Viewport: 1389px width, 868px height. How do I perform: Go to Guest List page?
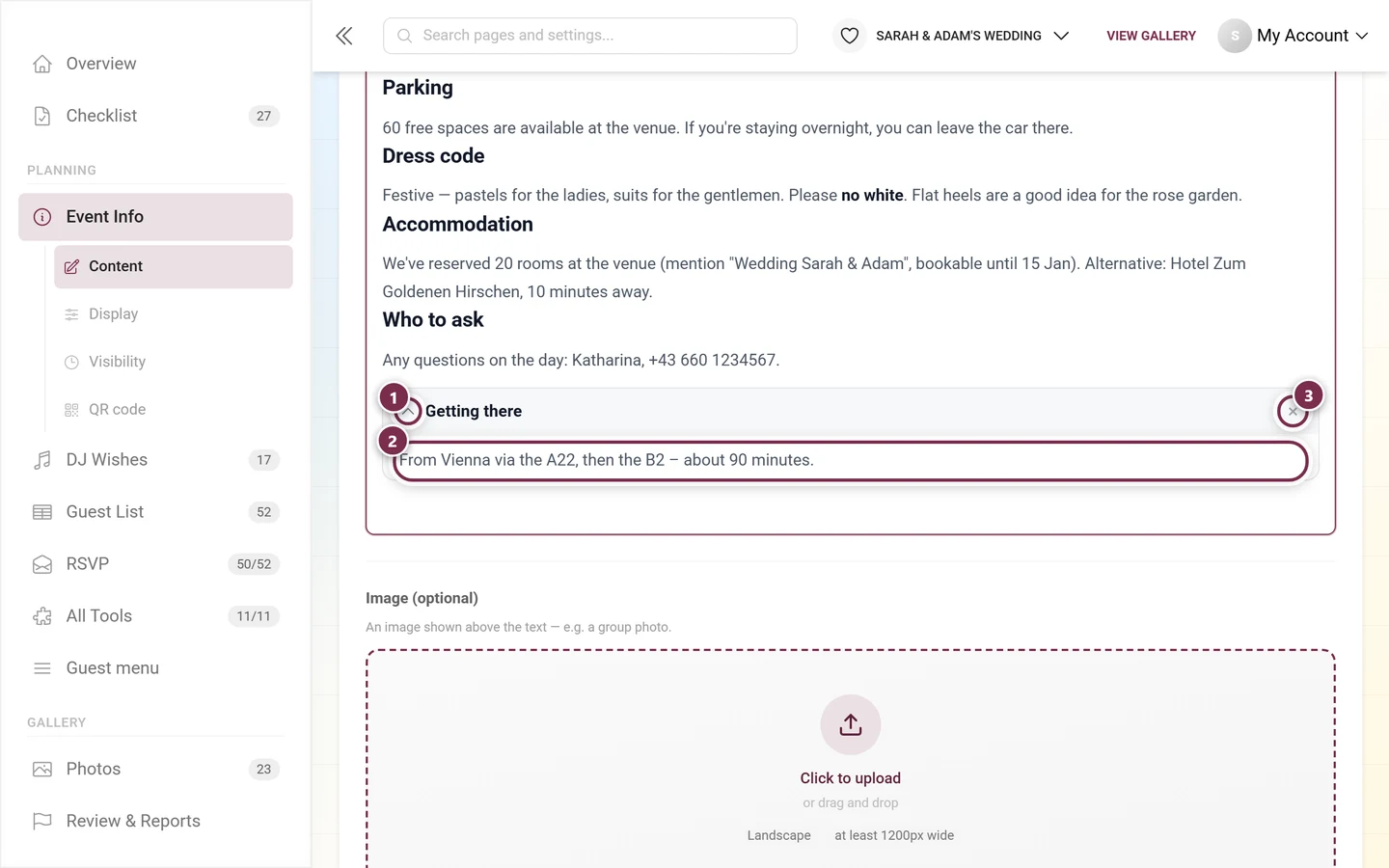155,512
